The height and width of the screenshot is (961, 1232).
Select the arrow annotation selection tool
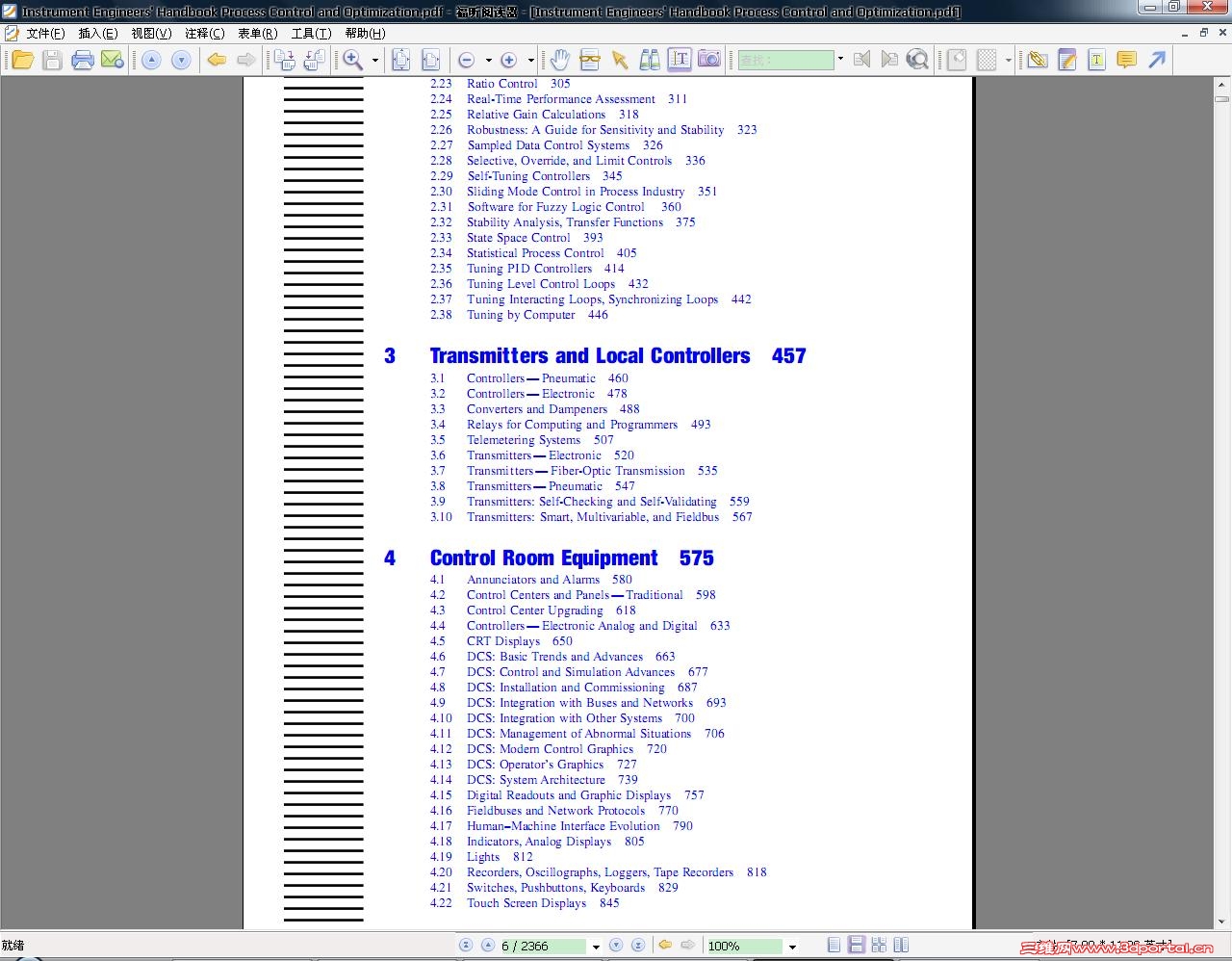pos(620,60)
